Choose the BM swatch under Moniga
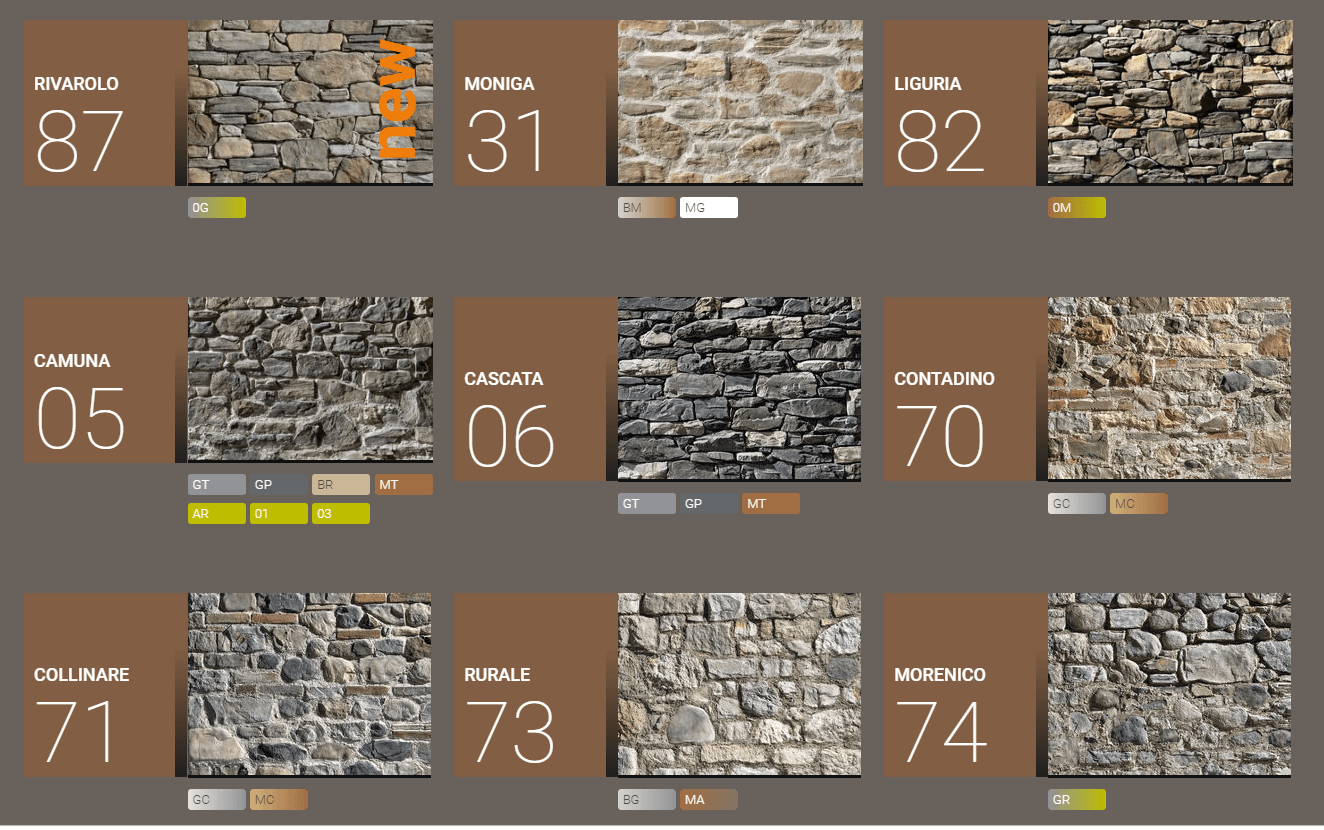Image resolution: width=1324 pixels, height=830 pixels. [x=647, y=208]
